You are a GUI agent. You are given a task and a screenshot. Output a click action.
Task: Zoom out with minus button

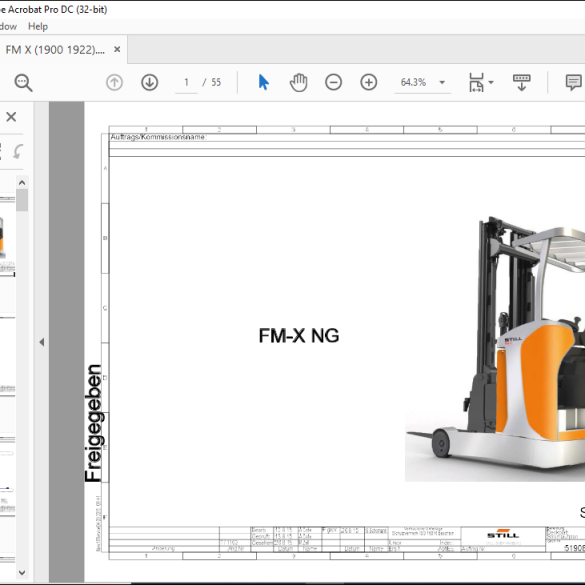click(x=334, y=82)
